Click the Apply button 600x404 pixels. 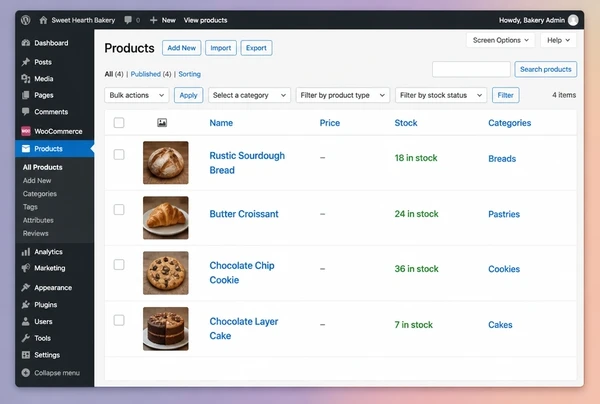point(188,95)
